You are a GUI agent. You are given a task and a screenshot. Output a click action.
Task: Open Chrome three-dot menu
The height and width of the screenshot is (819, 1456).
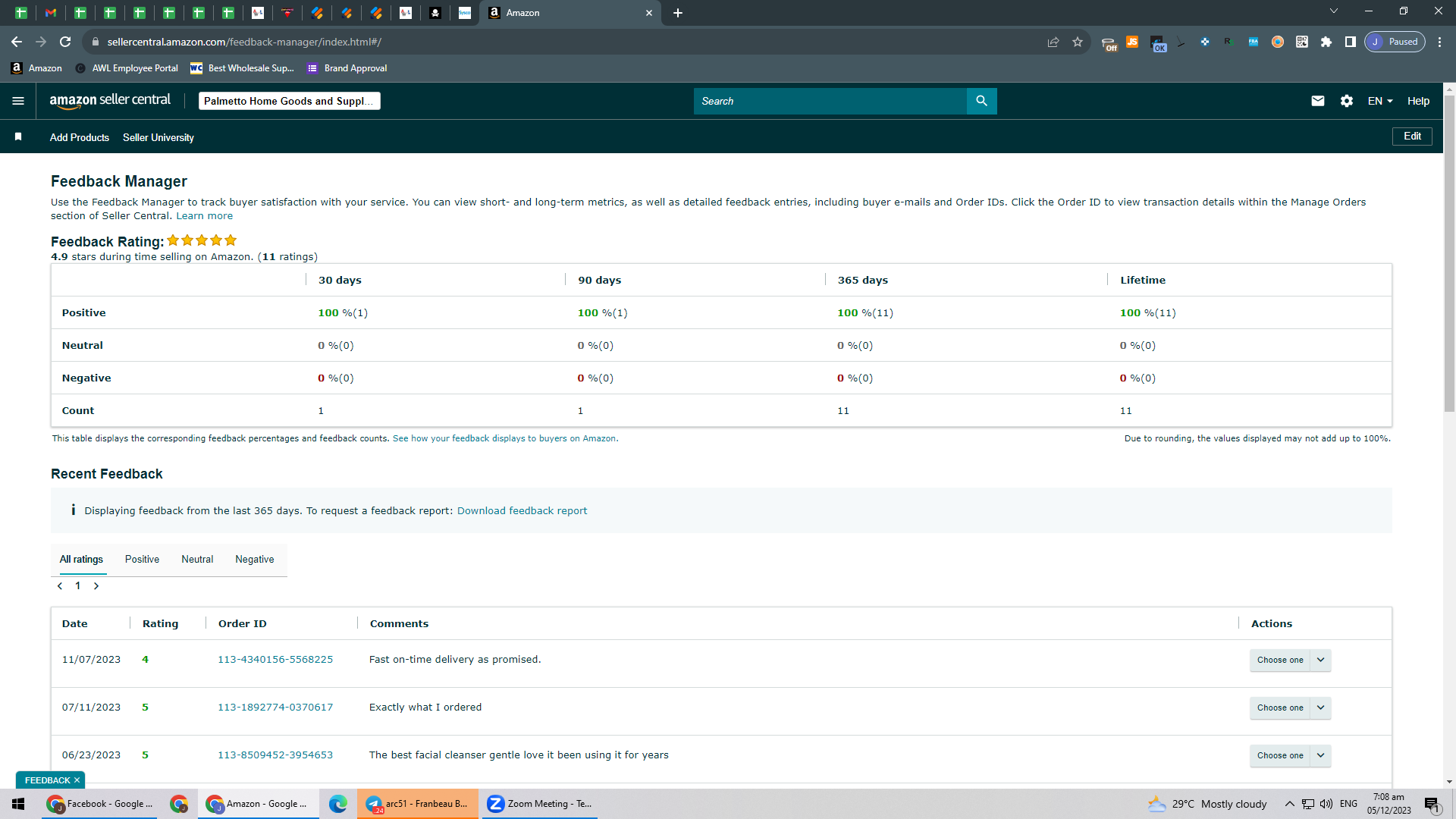(x=1439, y=42)
